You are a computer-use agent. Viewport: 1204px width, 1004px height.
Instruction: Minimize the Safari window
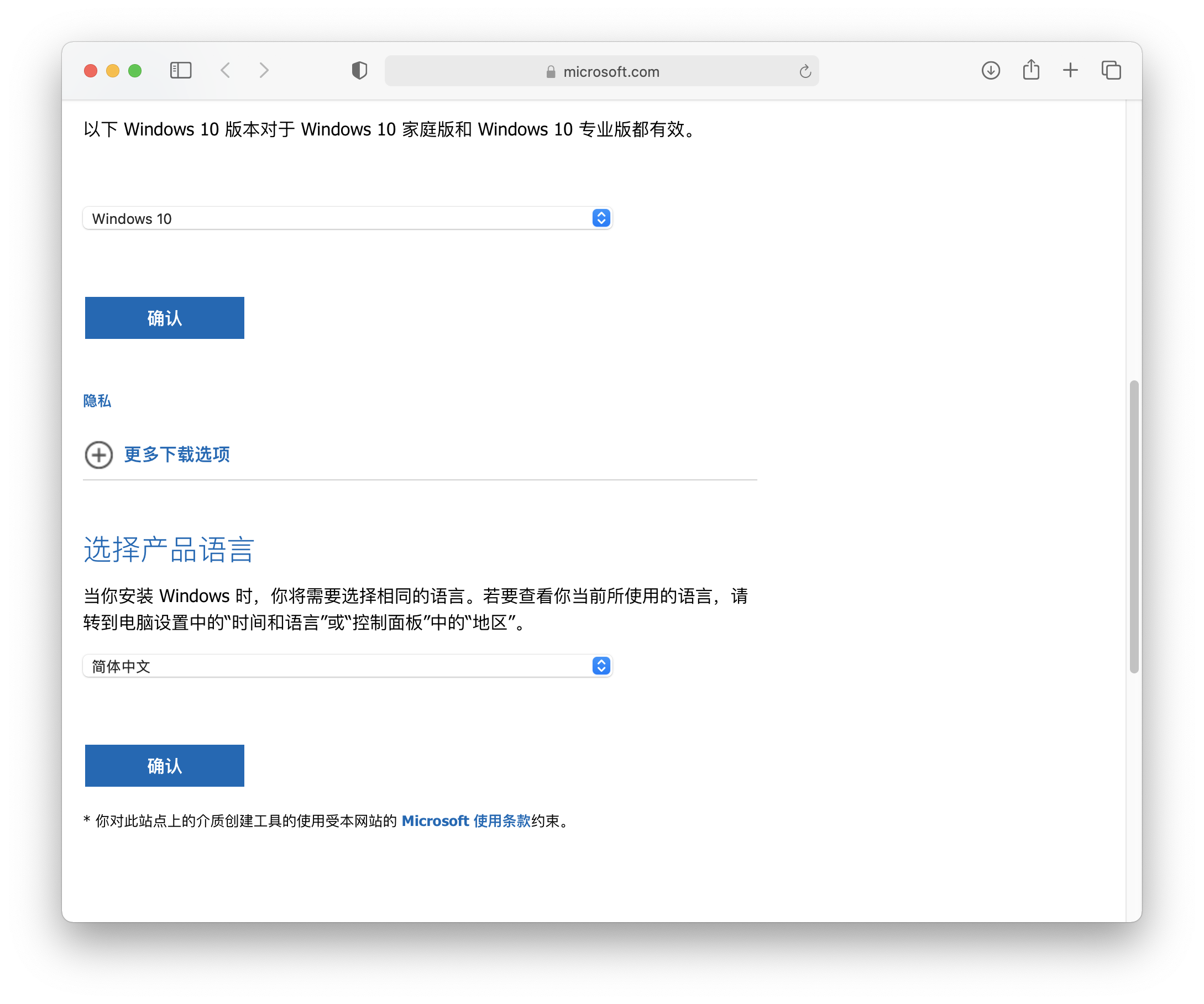pos(113,71)
